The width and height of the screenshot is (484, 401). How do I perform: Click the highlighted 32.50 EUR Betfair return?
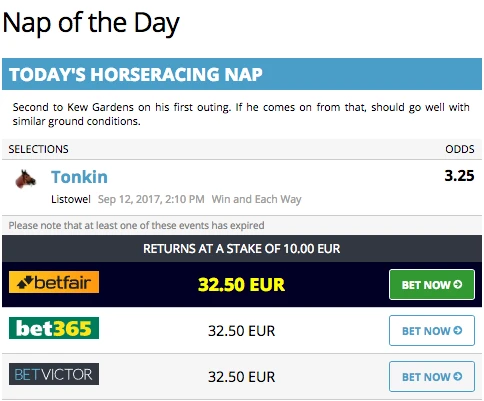point(241,285)
